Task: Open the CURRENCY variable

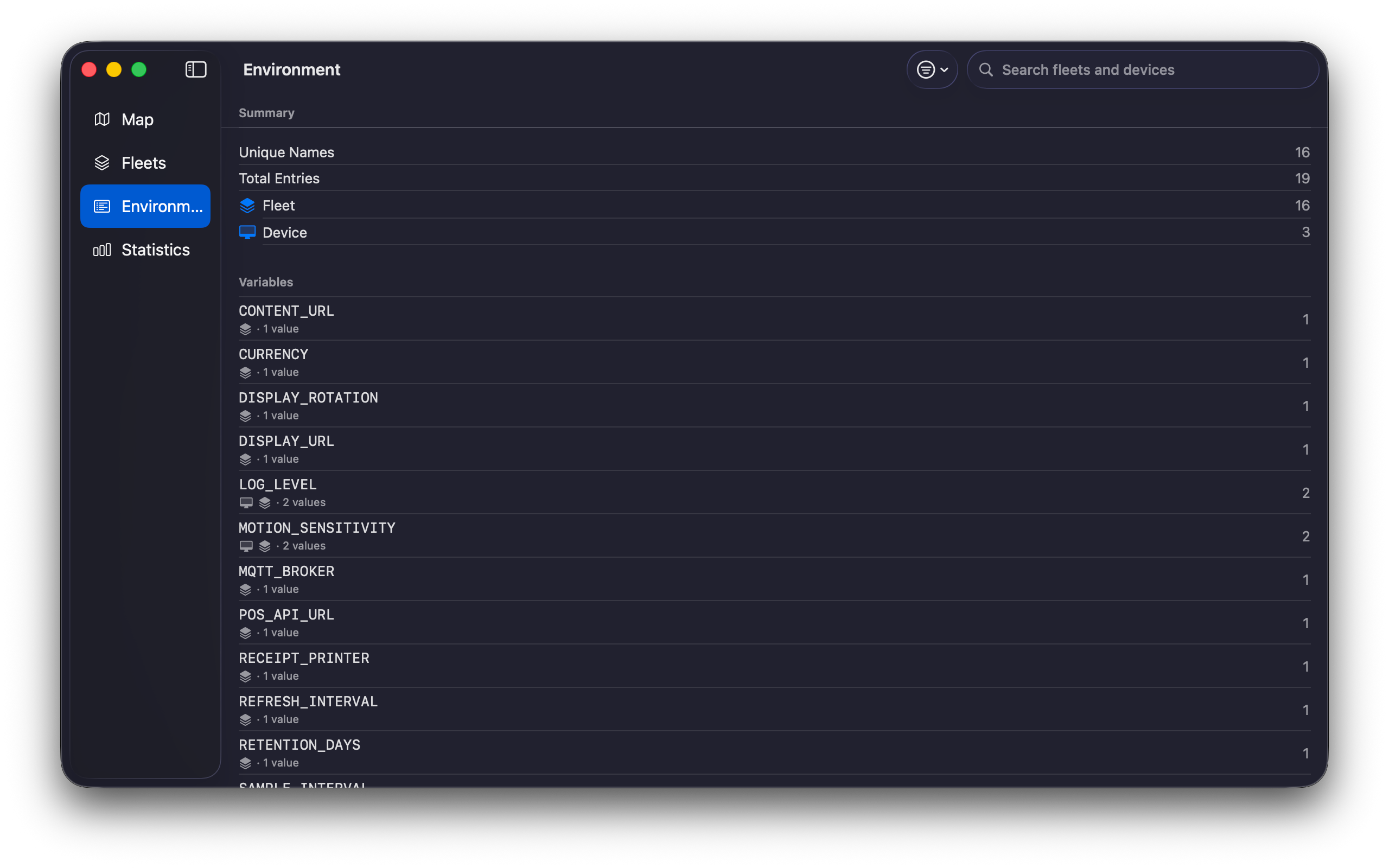Action: [x=774, y=362]
